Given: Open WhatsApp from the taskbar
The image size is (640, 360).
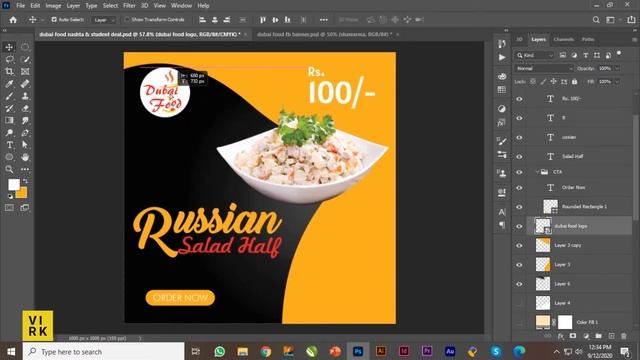Looking at the screenshot, I should pos(220,351).
